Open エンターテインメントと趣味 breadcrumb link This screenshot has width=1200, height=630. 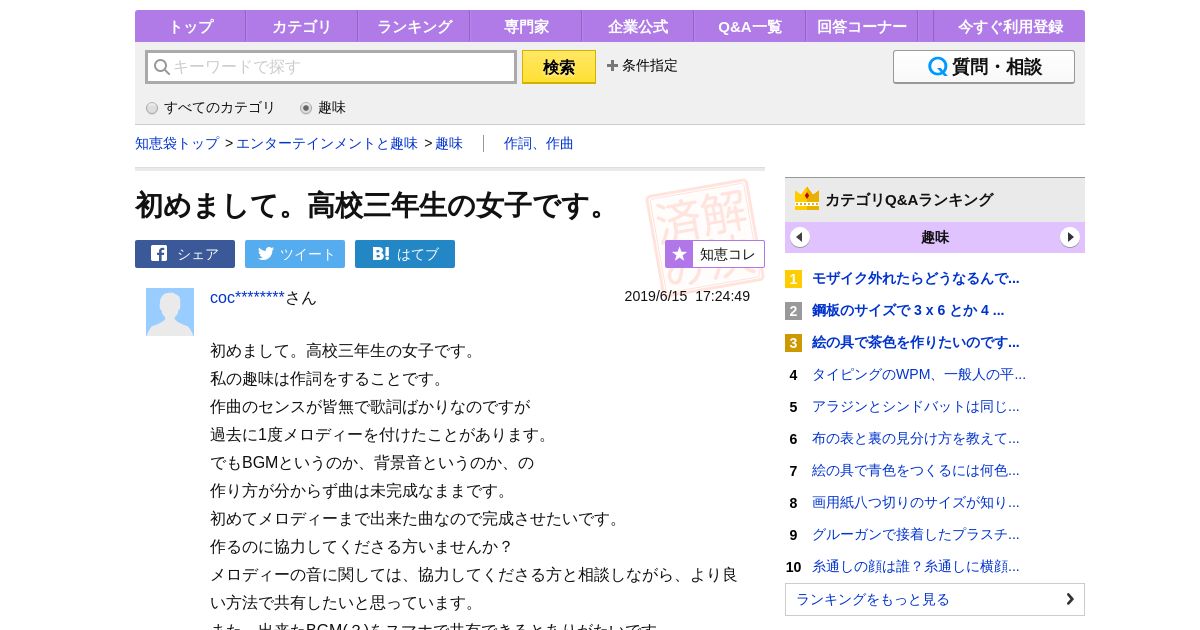(x=327, y=143)
